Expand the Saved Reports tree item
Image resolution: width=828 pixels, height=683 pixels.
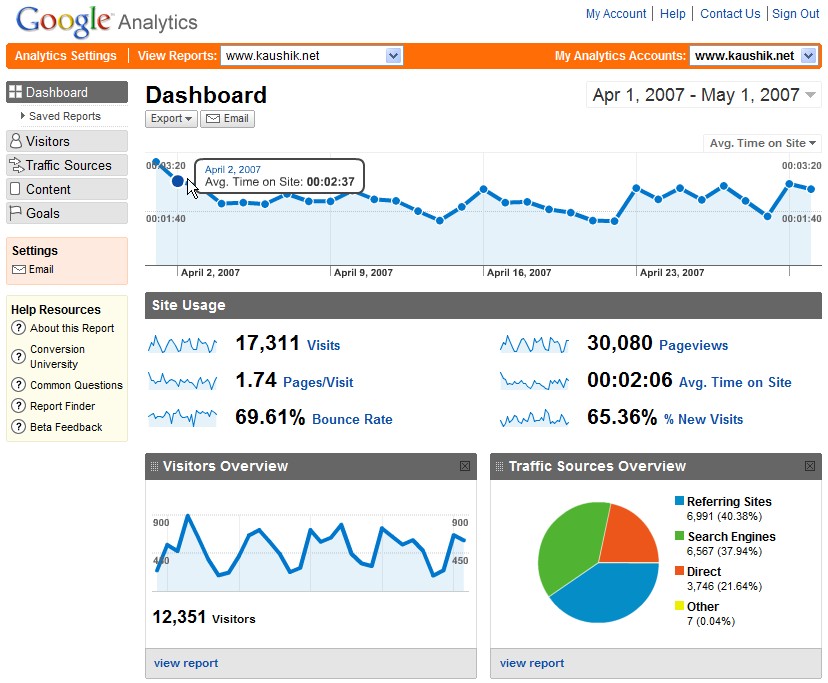pos(21,117)
